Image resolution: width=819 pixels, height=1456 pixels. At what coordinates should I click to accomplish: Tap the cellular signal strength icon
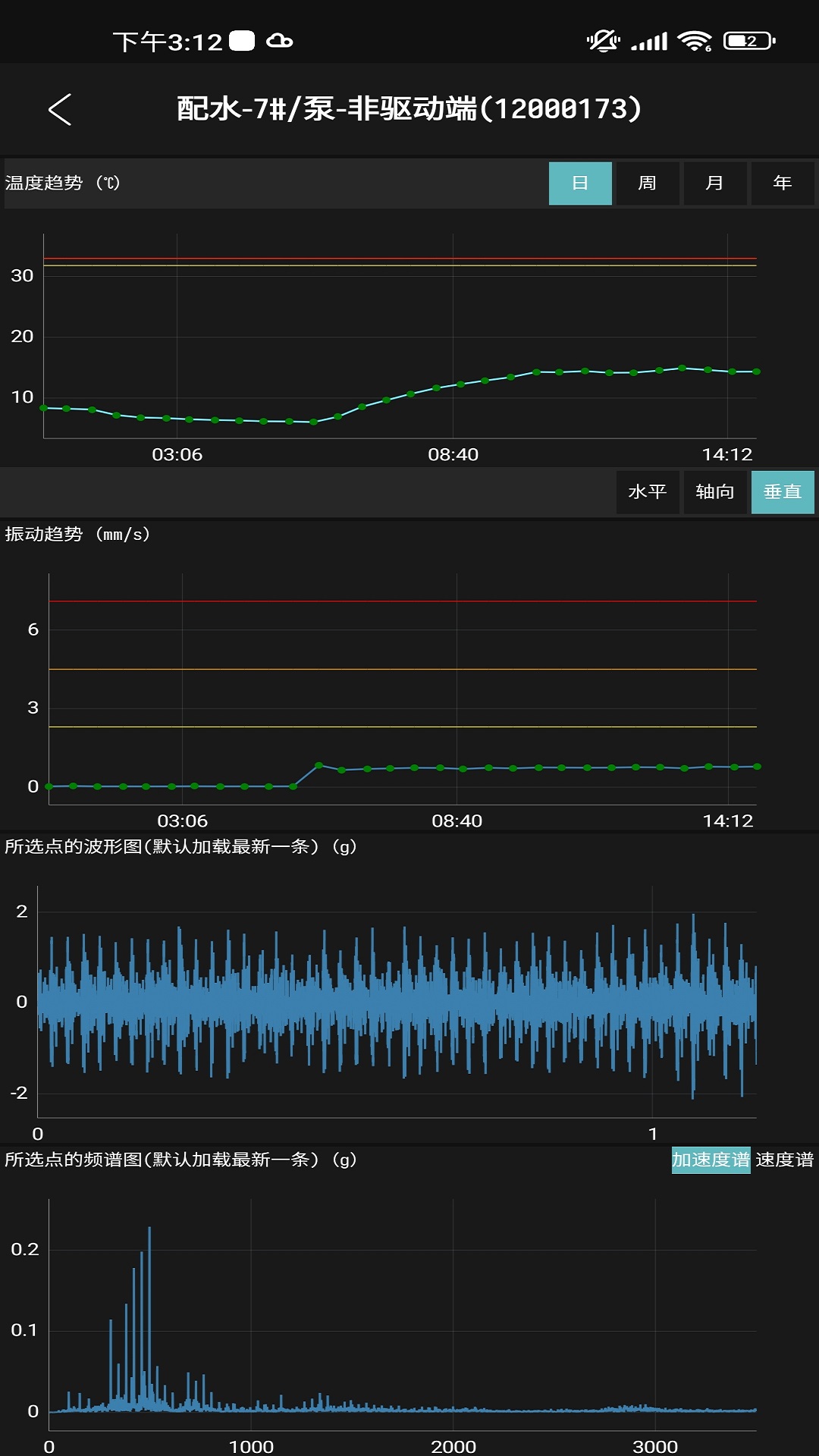[x=649, y=41]
